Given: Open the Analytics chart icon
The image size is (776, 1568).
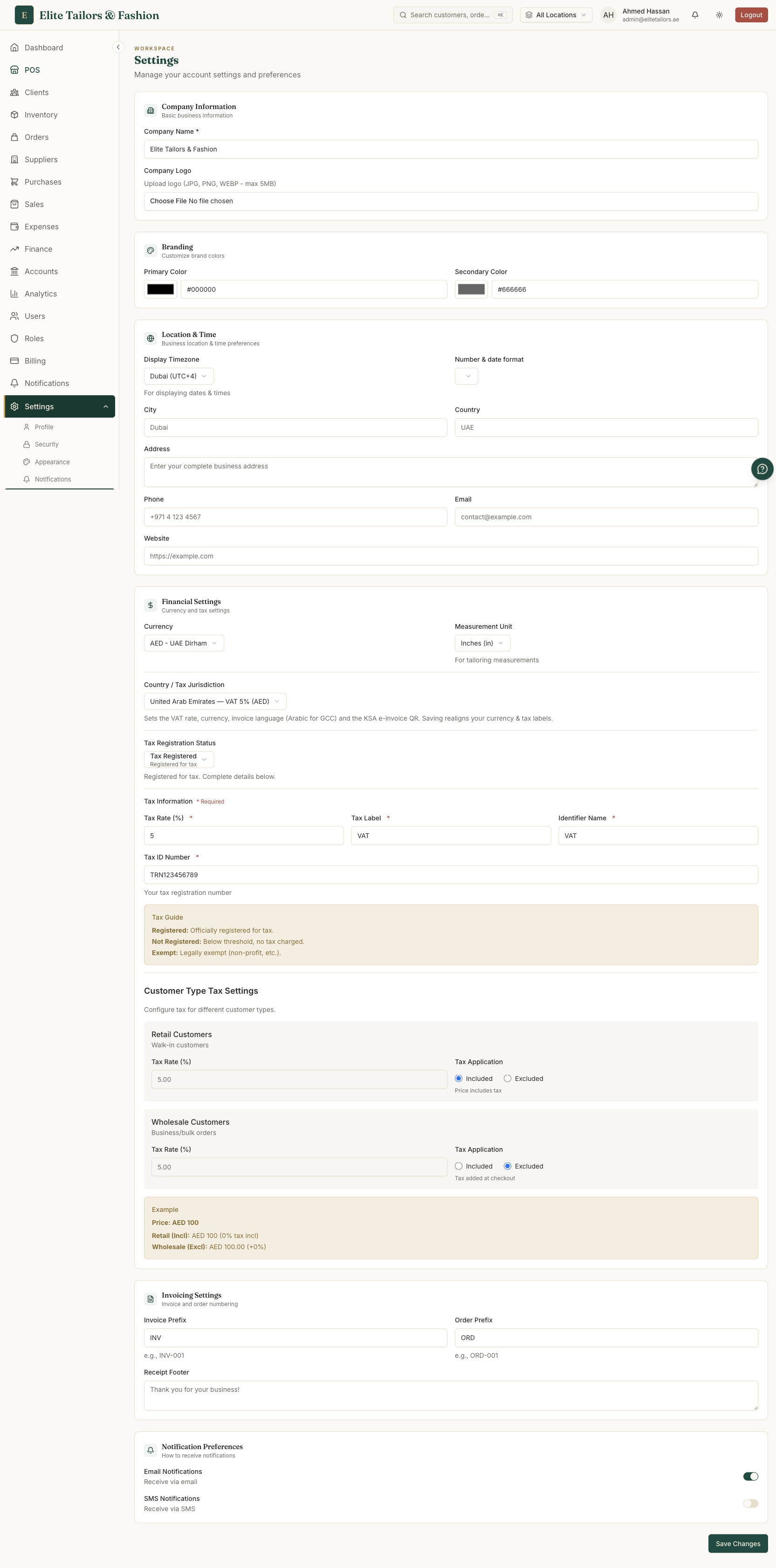Looking at the screenshot, I should pyautogui.click(x=14, y=294).
